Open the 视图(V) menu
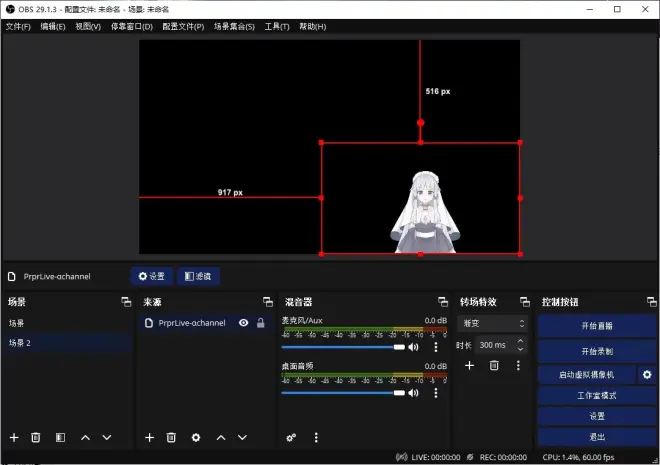 point(88,27)
